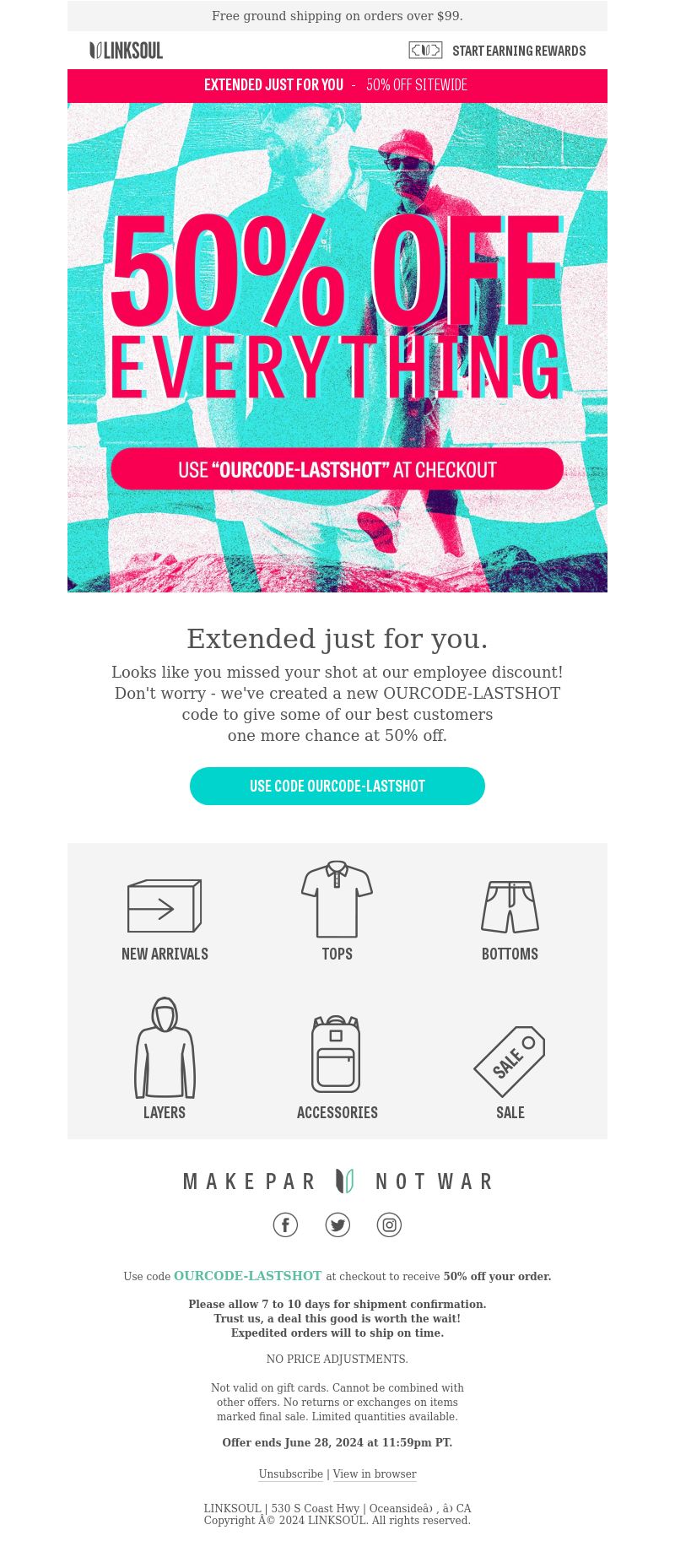This screenshot has height=1568, width=675.
Task: Click the pink checkout code pill in hero
Action: (x=337, y=469)
